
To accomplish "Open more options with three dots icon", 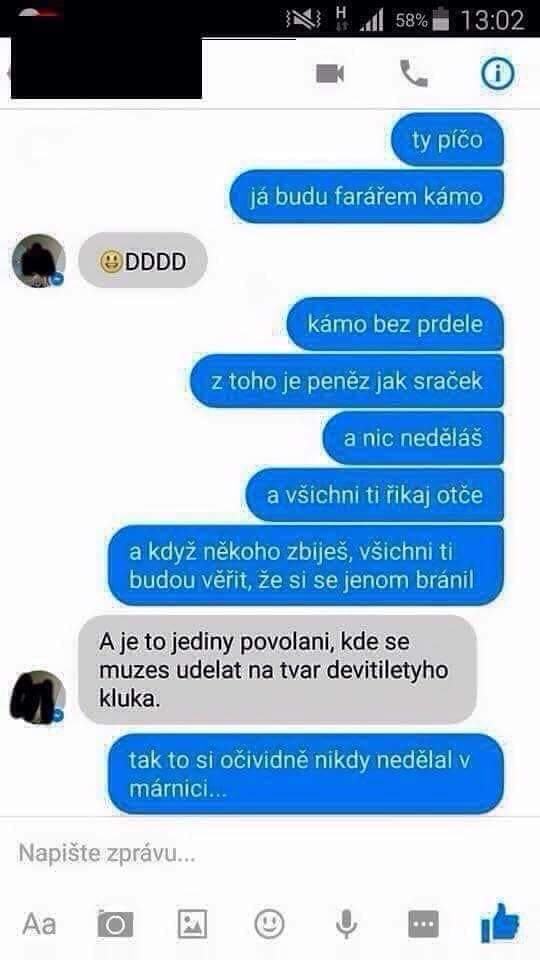I will (424, 924).
